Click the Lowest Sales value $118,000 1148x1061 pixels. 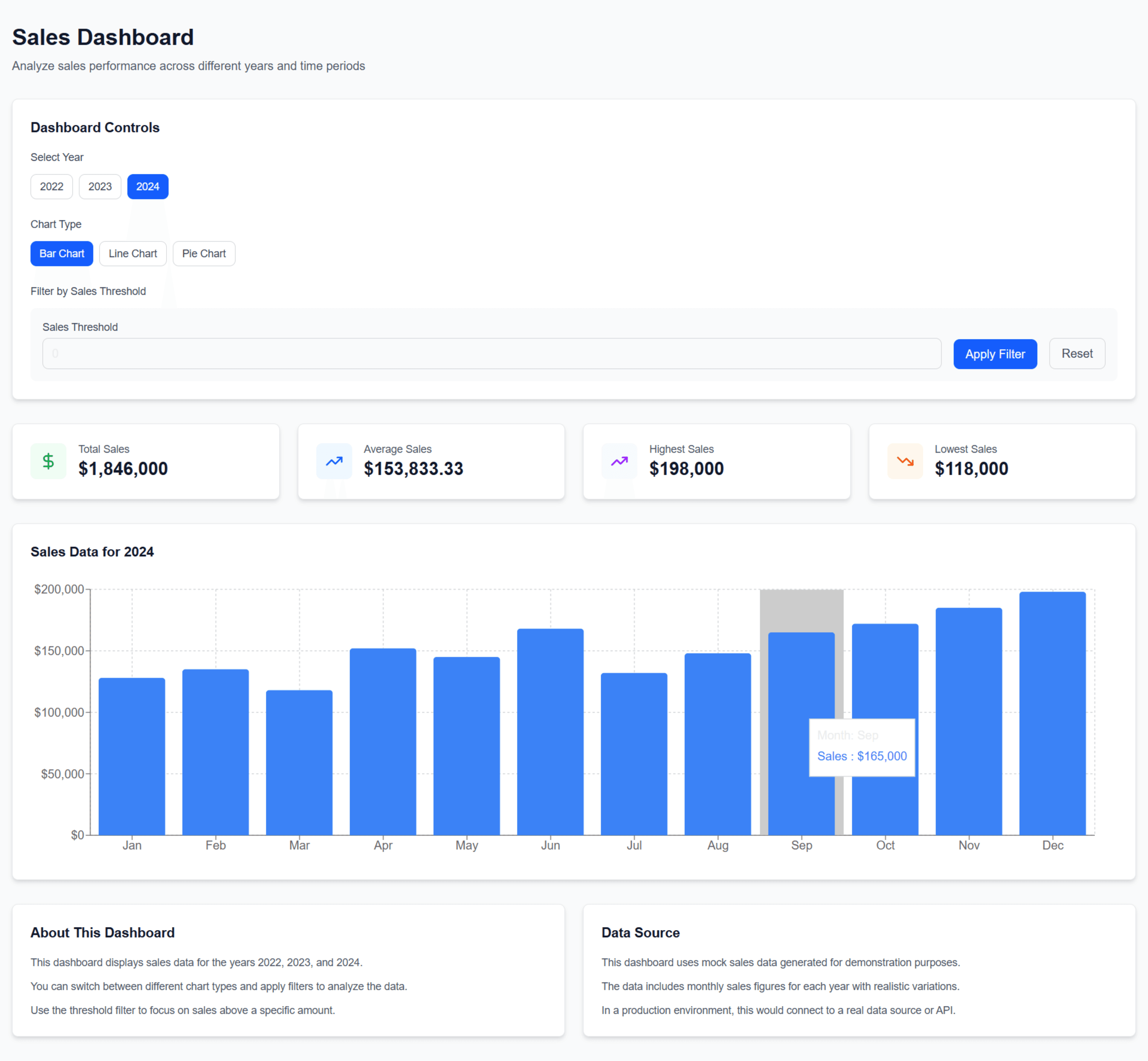click(x=971, y=469)
